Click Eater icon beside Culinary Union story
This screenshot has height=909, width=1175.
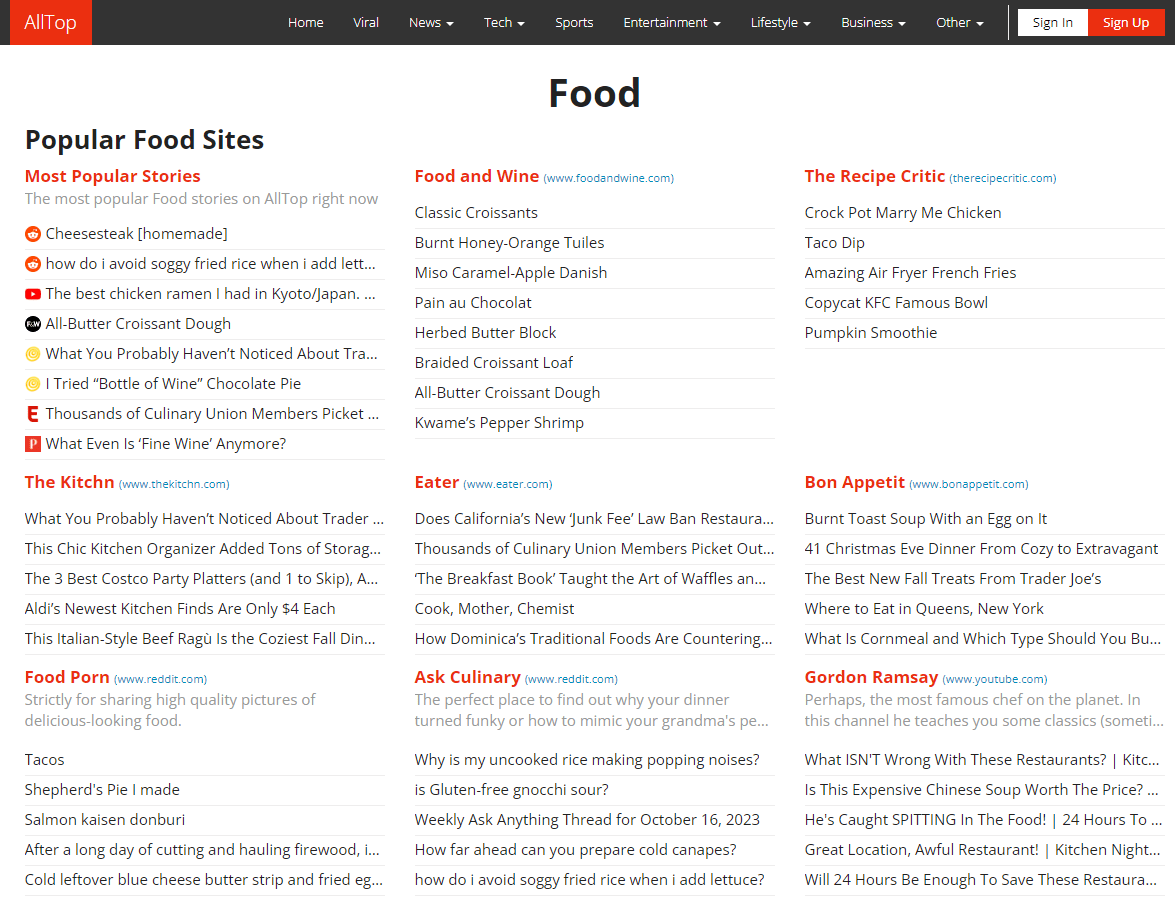pyautogui.click(x=33, y=414)
